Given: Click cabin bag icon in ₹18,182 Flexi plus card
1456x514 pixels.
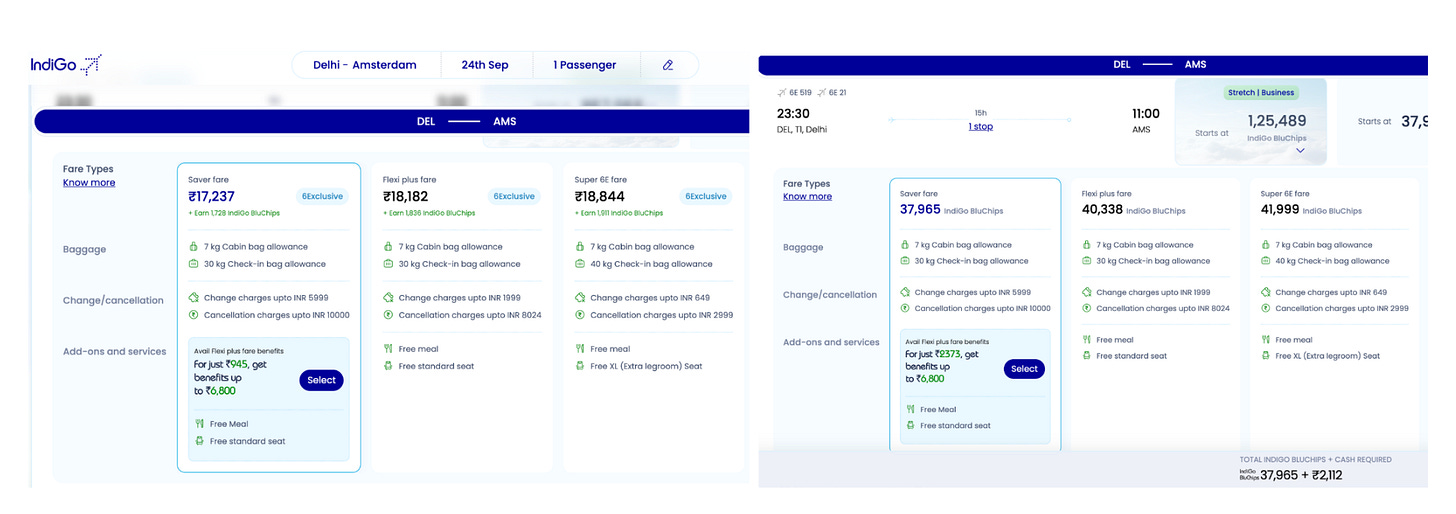Looking at the screenshot, I should coord(388,246).
